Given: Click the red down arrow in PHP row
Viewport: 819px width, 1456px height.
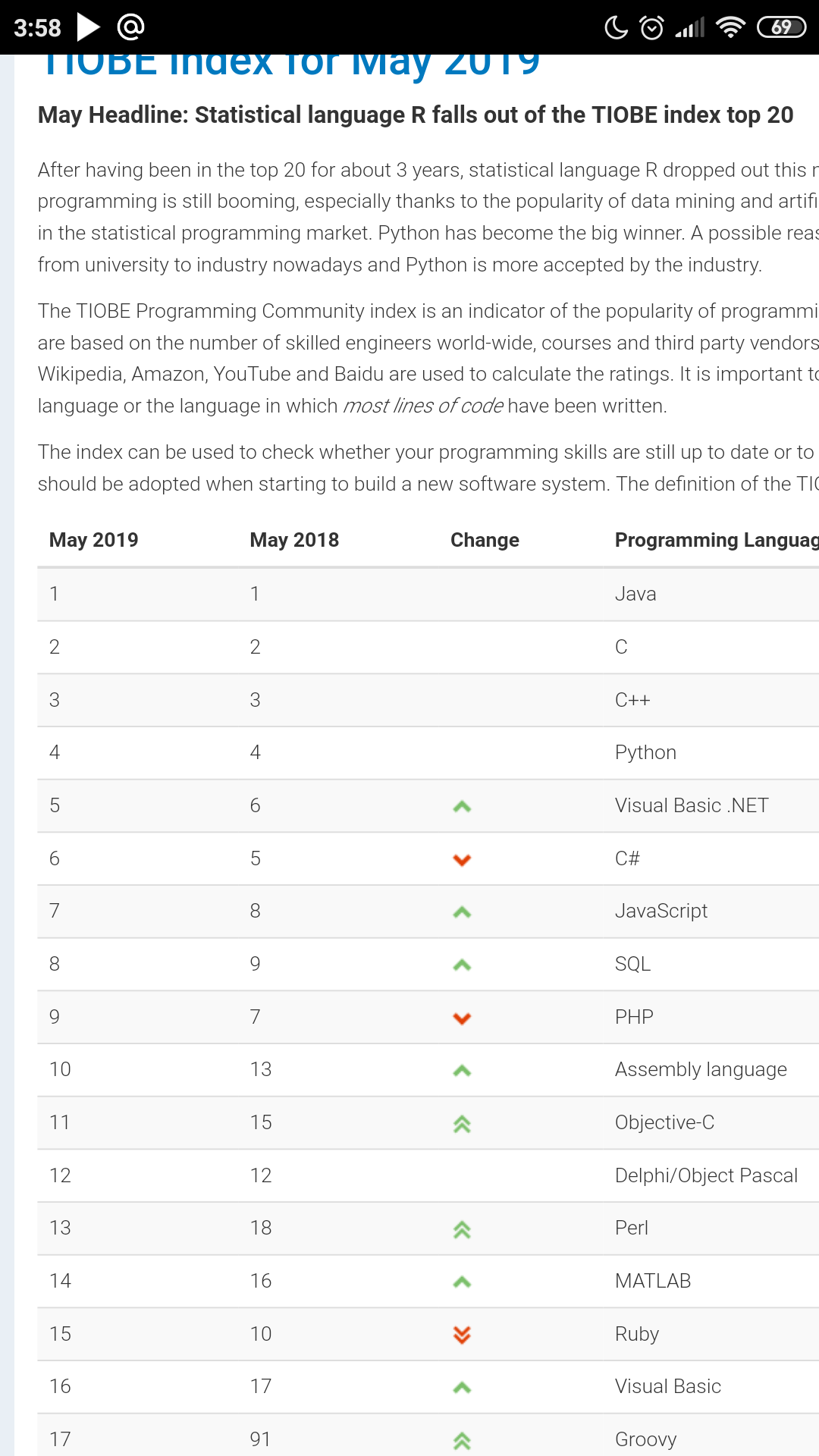Looking at the screenshot, I should tap(462, 1018).
